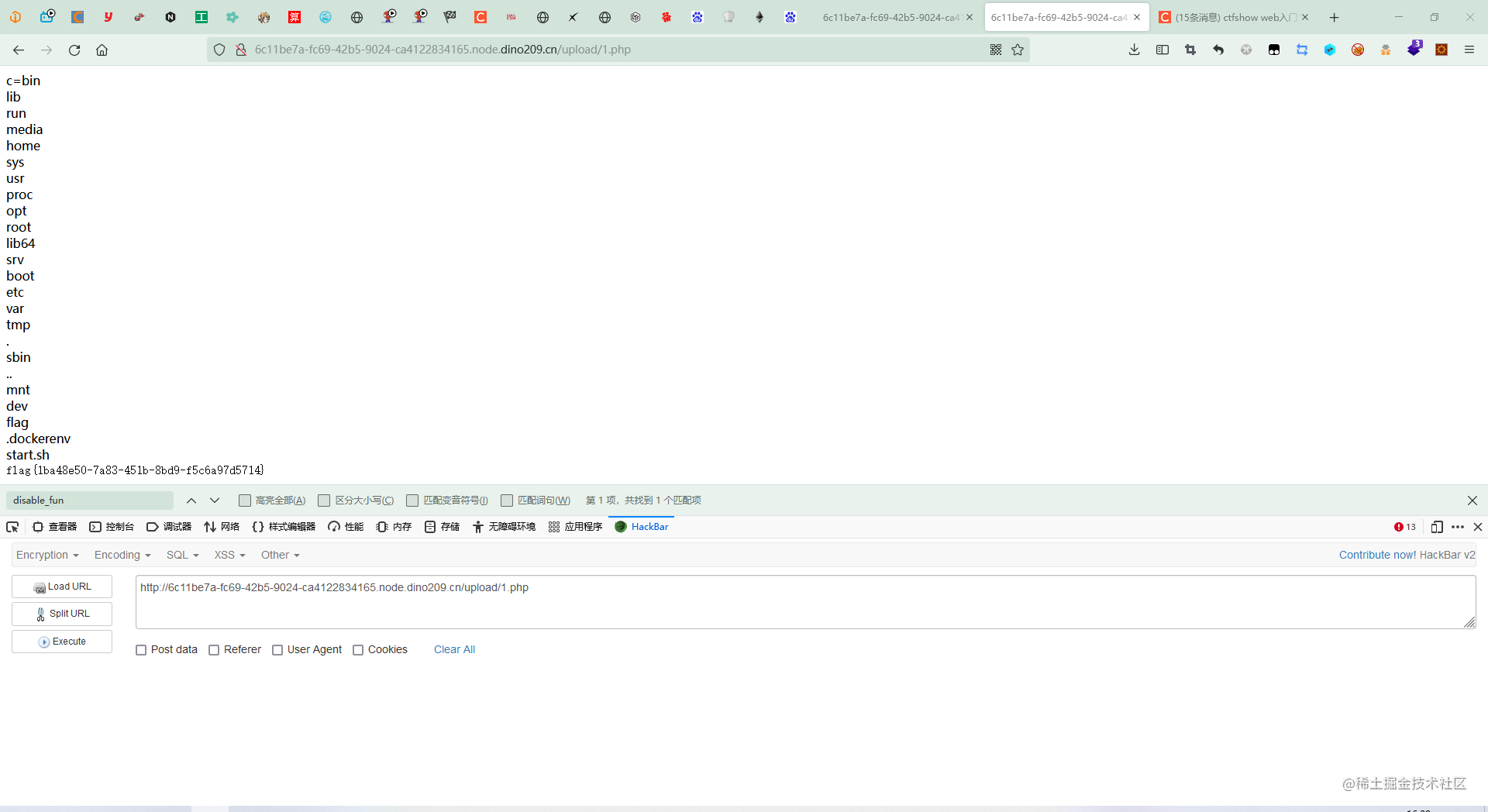Switch to the 调试器 debugger tab

click(x=169, y=527)
